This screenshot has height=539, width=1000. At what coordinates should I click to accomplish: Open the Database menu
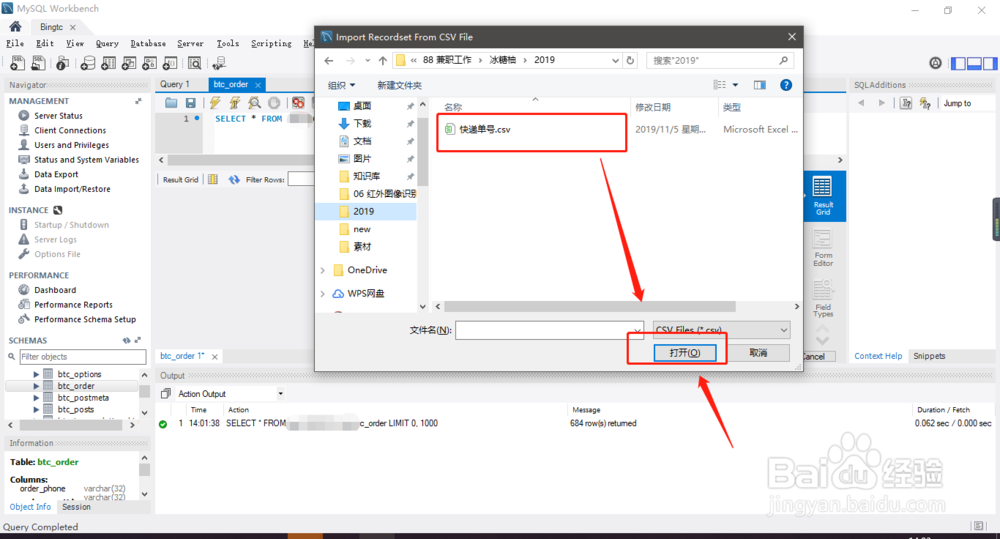click(x=148, y=43)
